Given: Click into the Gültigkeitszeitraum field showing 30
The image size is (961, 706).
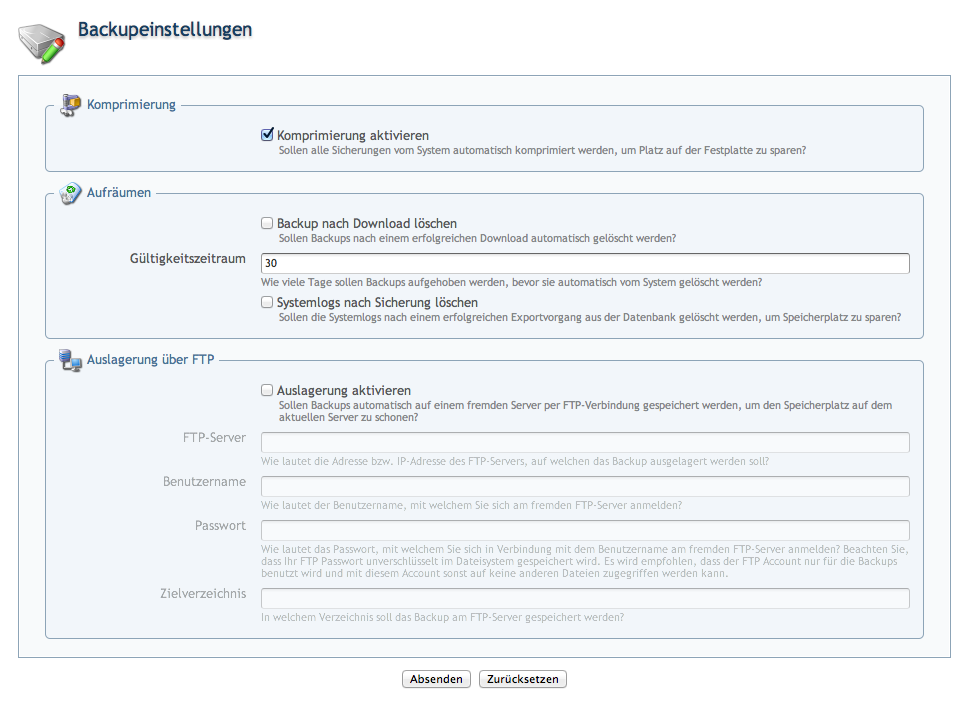Looking at the screenshot, I should [x=585, y=264].
